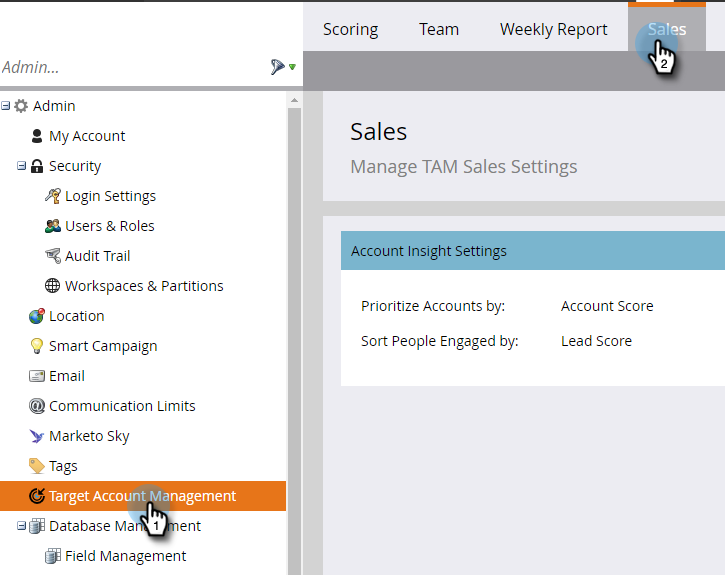Select the Team tab
Screen dimensions: 725x575
coord(438,29)
